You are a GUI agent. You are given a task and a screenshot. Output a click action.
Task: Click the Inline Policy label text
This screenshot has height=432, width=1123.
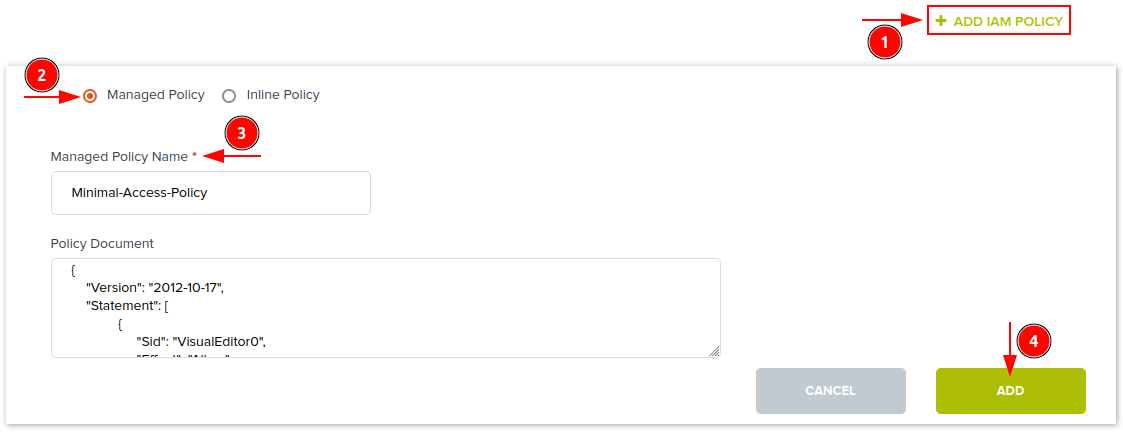point(282,95)
